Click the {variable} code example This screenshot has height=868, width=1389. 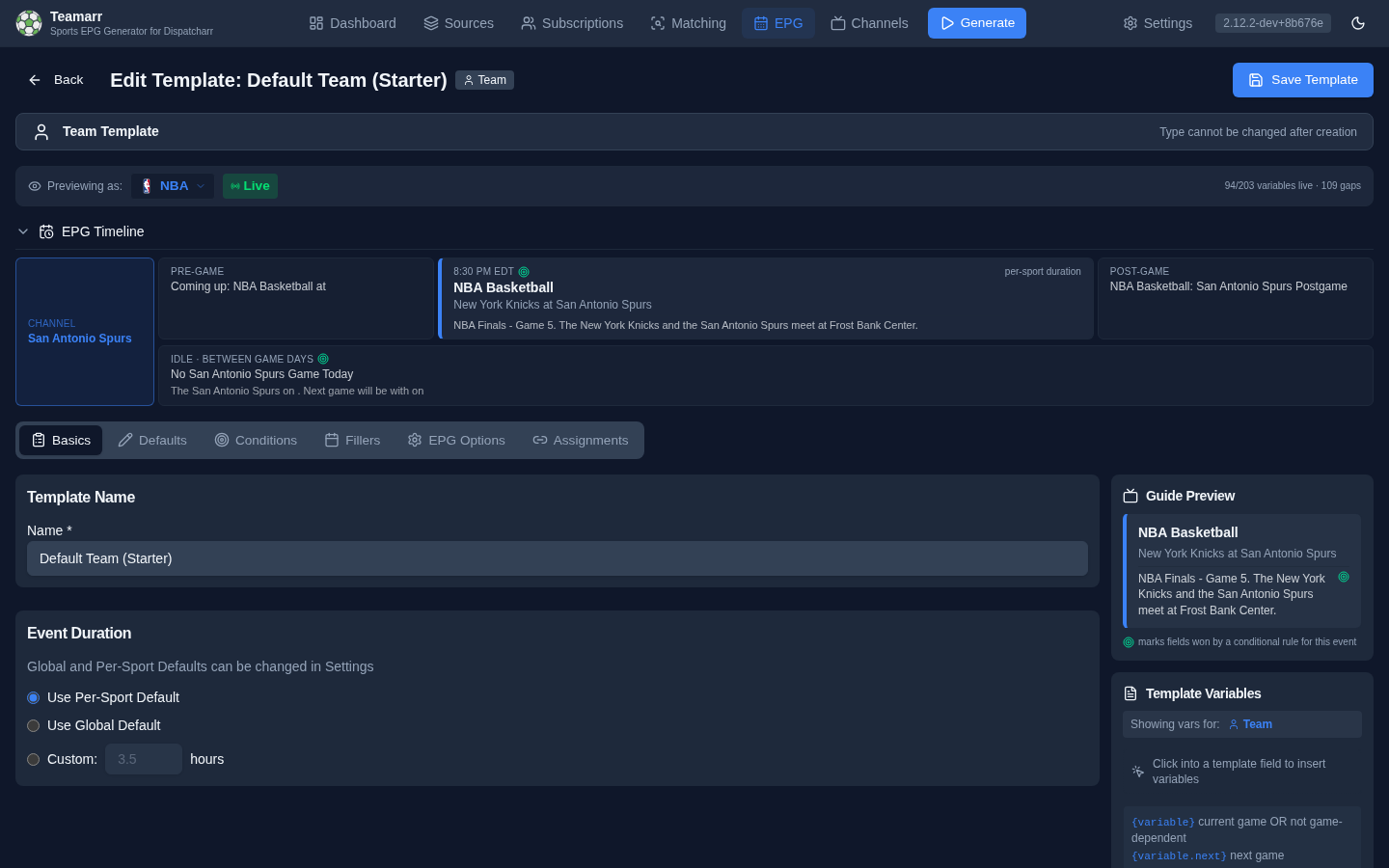point(1163,822)
